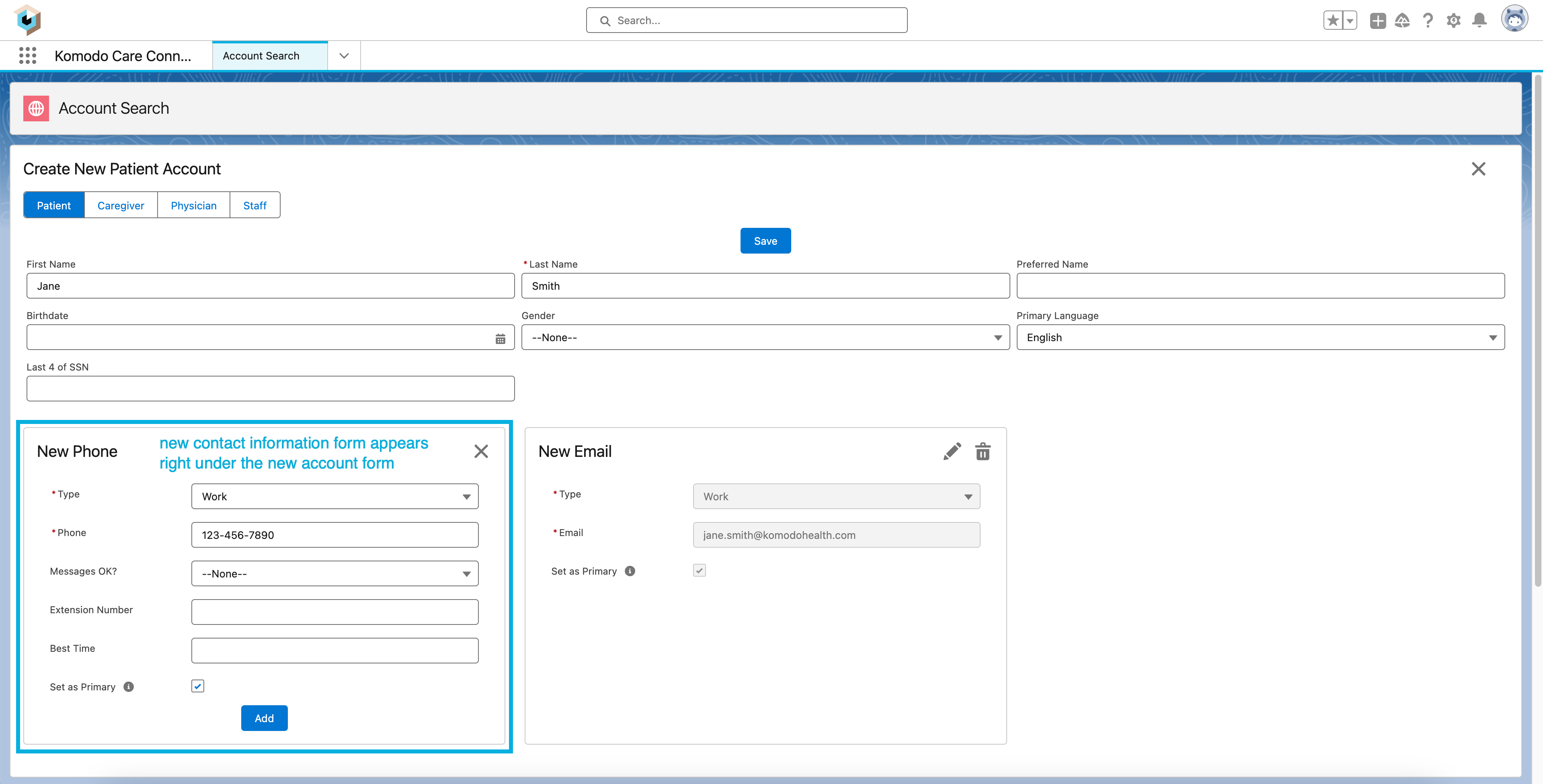Open the Help question mark icon
The height and width of the screenshot is (784, 1543).
tap(1428, 20)
